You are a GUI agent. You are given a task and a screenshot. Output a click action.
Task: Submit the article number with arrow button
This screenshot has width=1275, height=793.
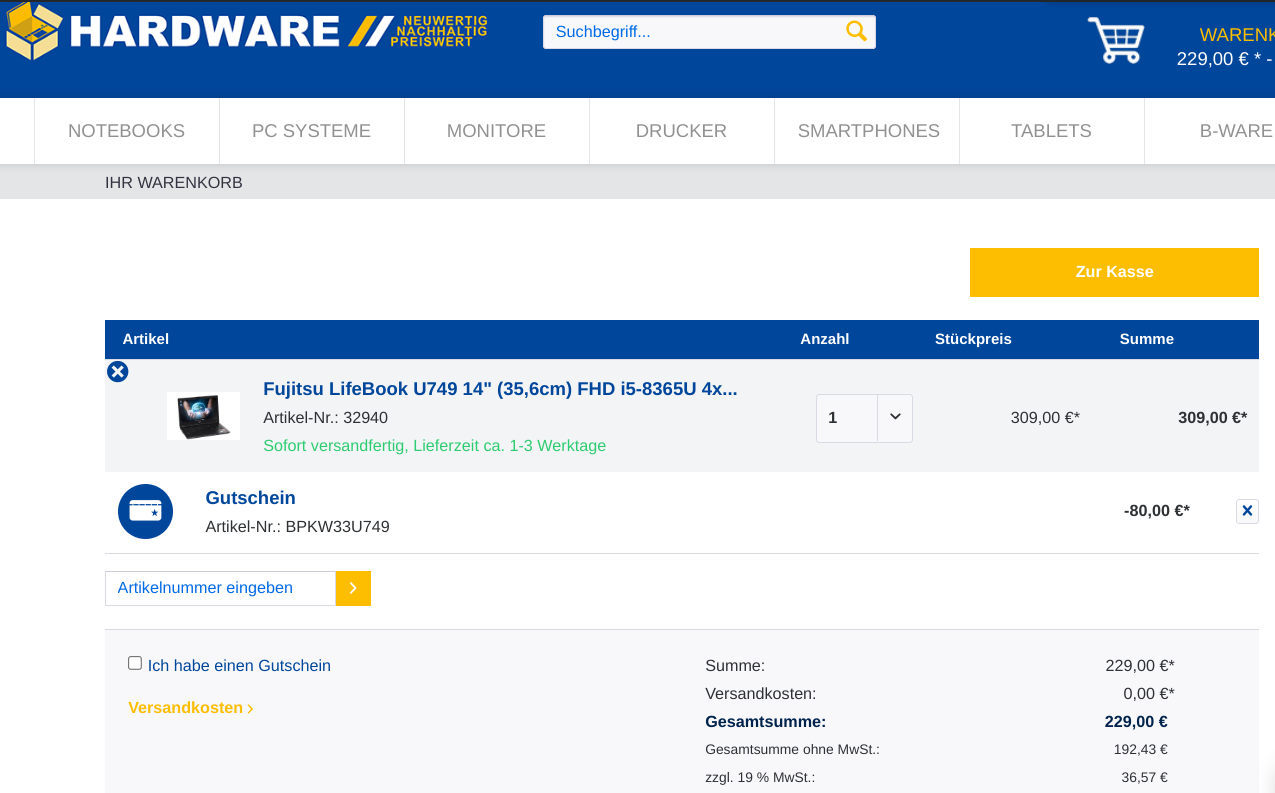coord(353,588)
